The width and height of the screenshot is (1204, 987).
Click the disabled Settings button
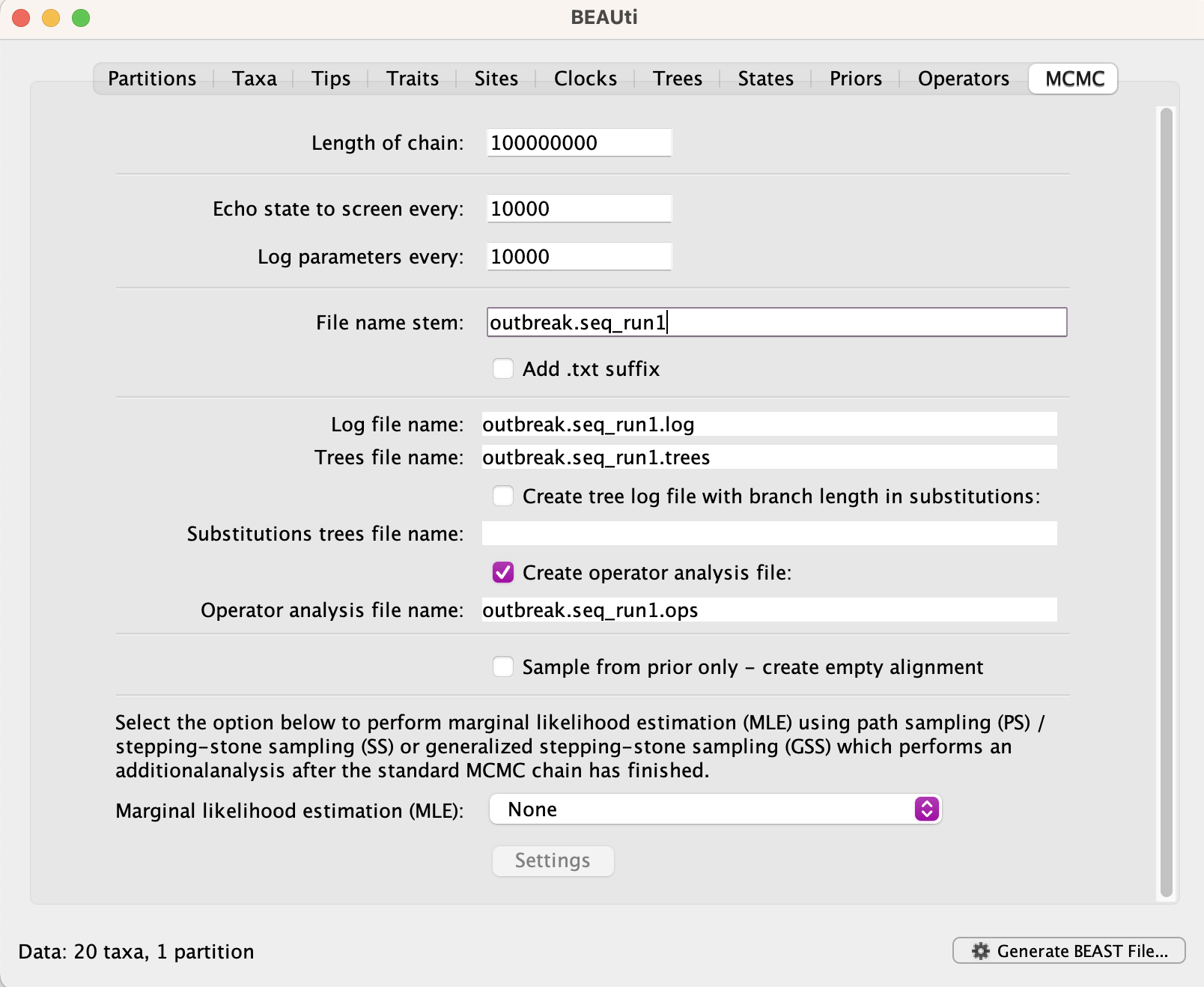553,860
